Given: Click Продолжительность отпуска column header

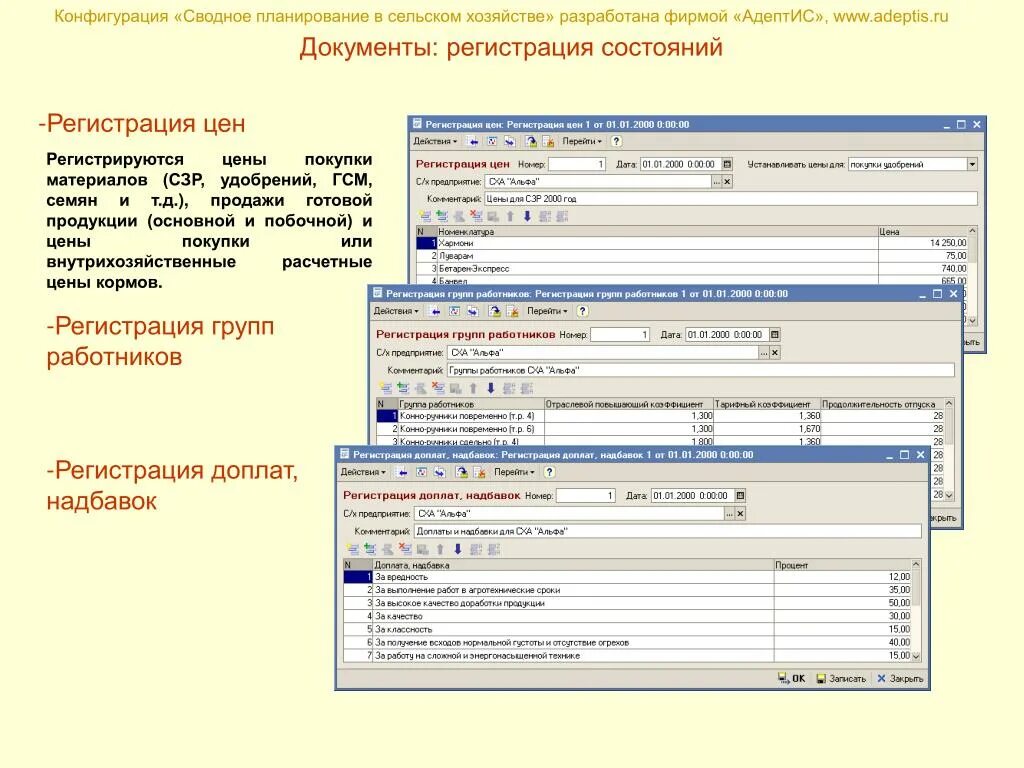Looking at the screenshot, I should pos(882,404).
